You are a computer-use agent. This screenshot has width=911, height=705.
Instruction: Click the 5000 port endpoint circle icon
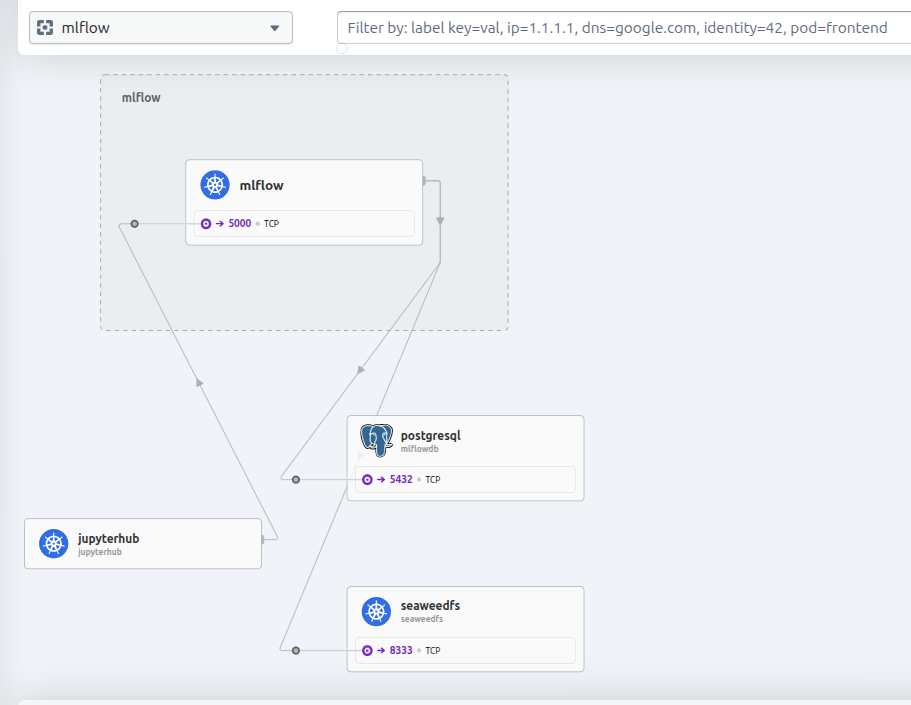[206, 223]
